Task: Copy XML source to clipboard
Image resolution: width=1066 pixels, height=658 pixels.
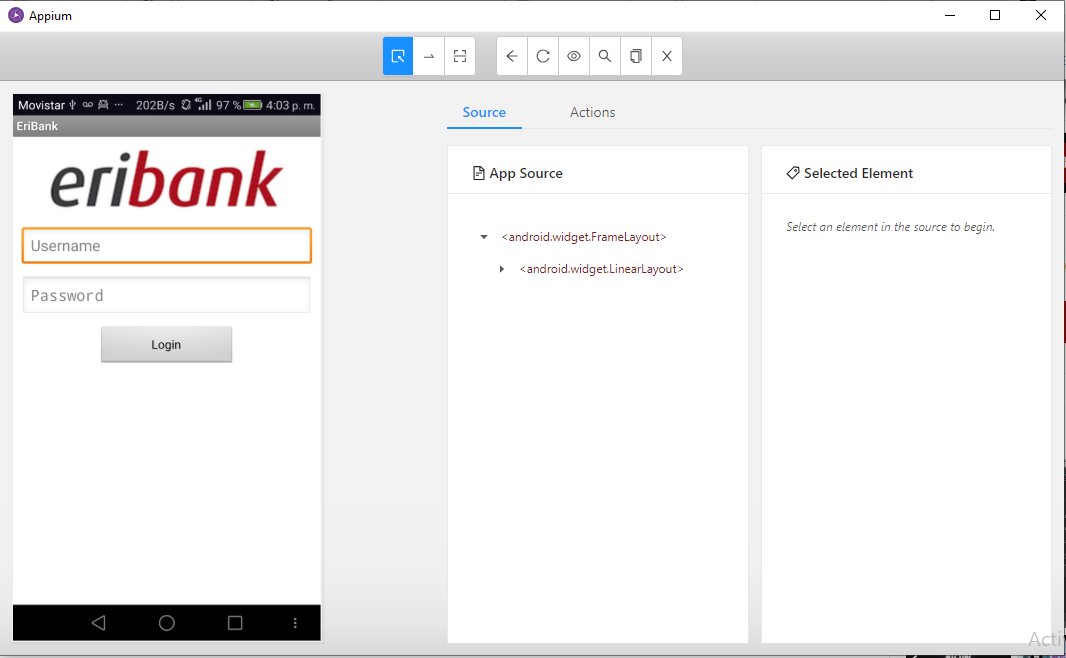Action: point(636,56)
